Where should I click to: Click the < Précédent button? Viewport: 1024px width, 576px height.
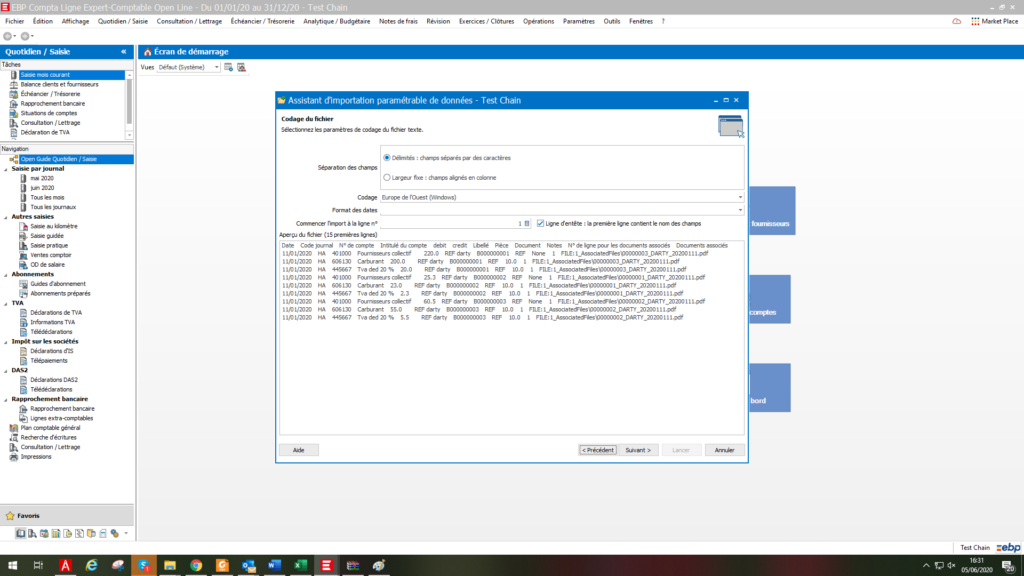coord(598,450)
